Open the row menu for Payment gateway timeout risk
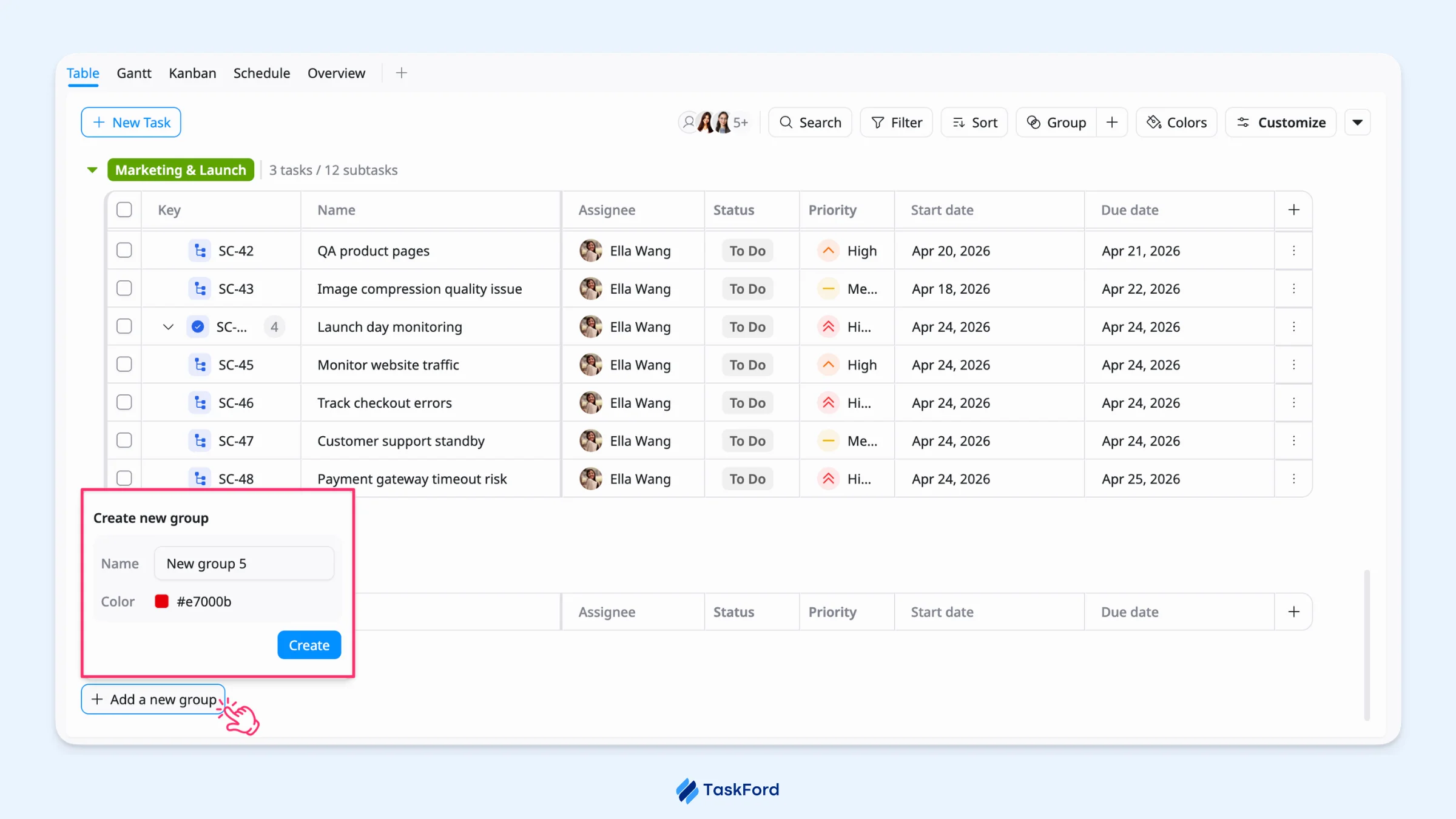 [x=1293, y=479]
